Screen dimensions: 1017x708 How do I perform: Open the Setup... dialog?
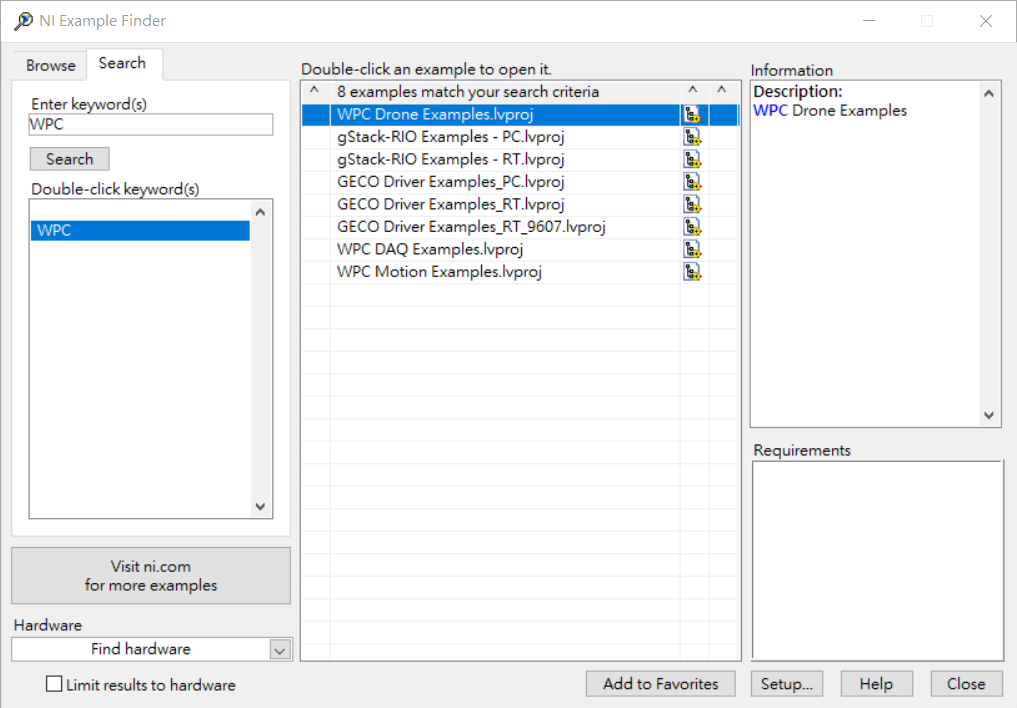coord(786,684)
